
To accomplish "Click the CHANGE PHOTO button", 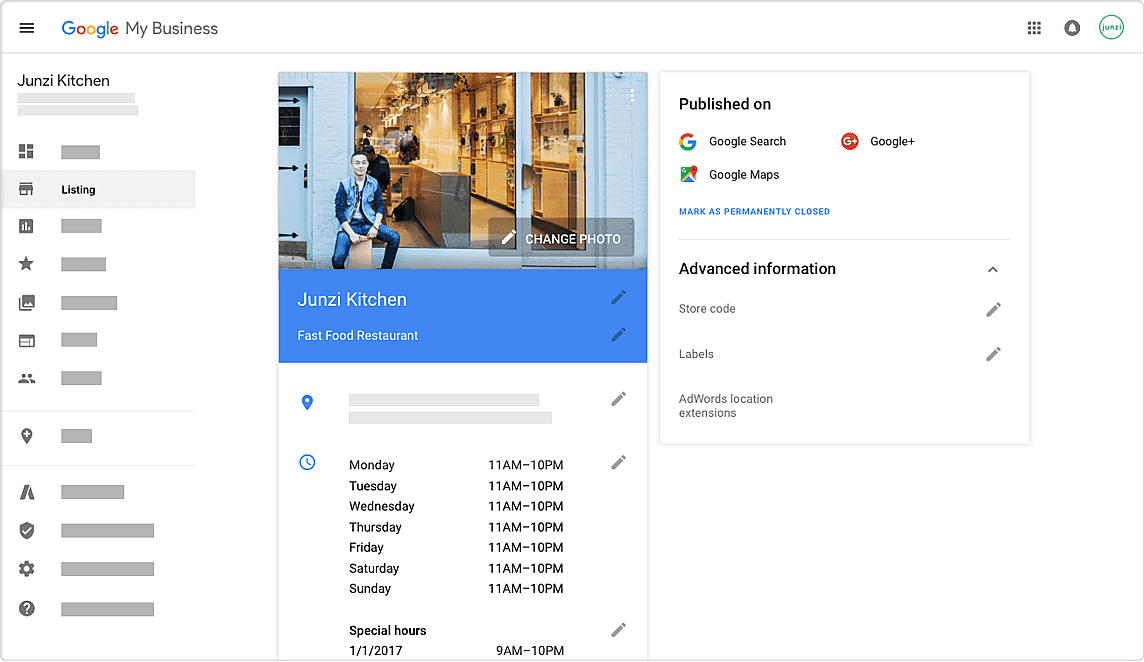I will click(561, 238).
